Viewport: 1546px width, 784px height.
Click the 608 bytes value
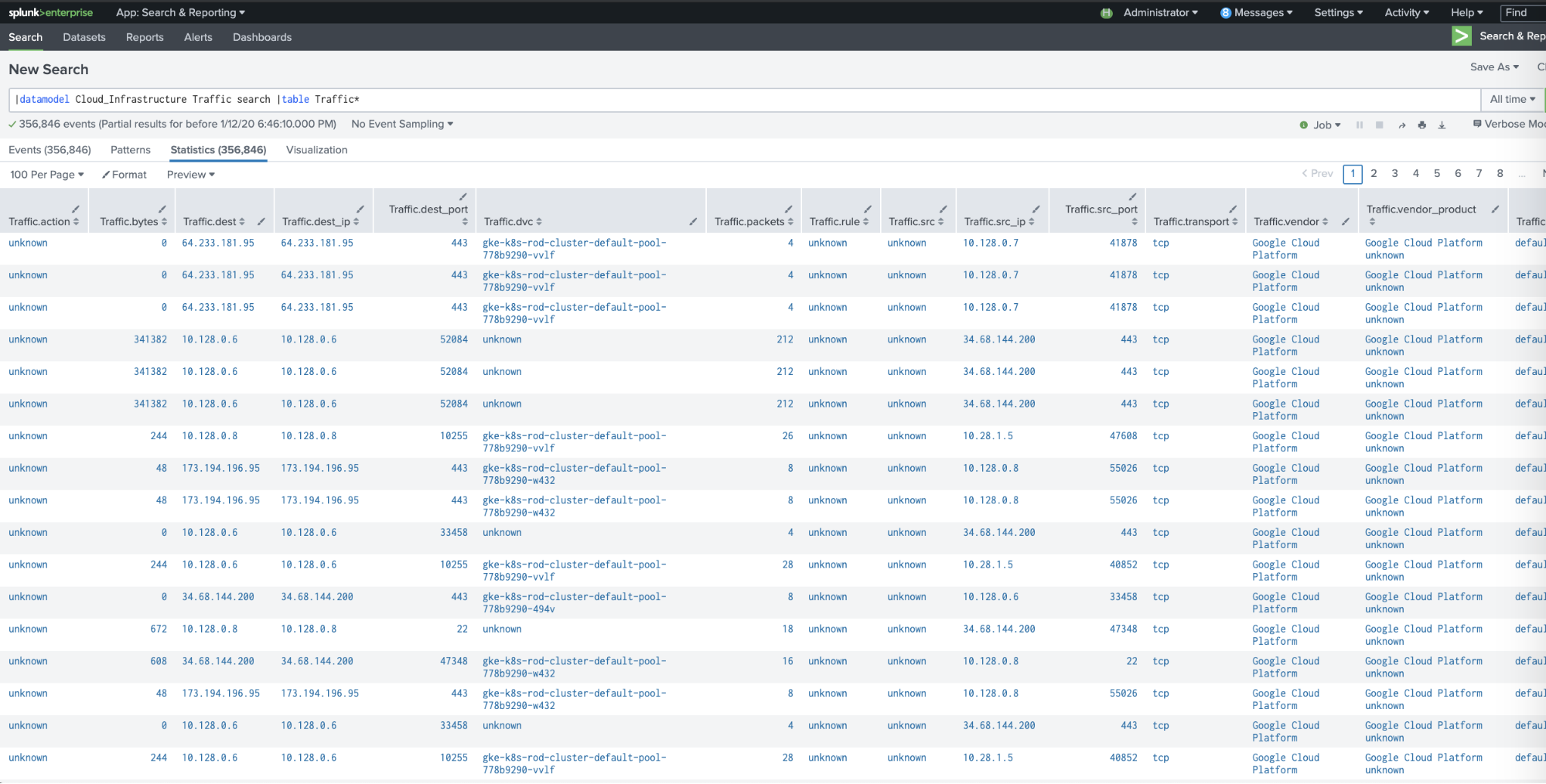pos(159,662)
